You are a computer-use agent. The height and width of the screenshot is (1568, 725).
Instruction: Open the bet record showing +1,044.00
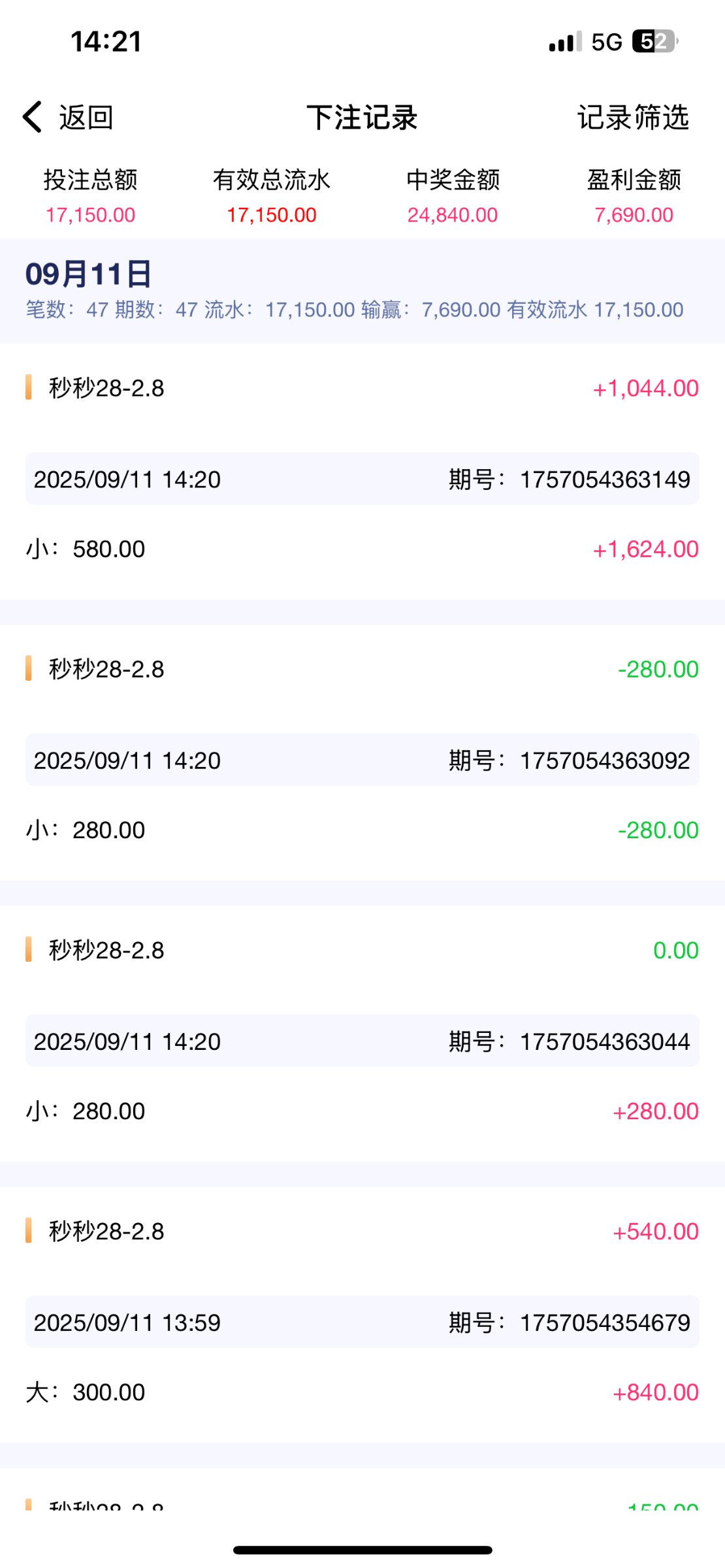(362, 388)
